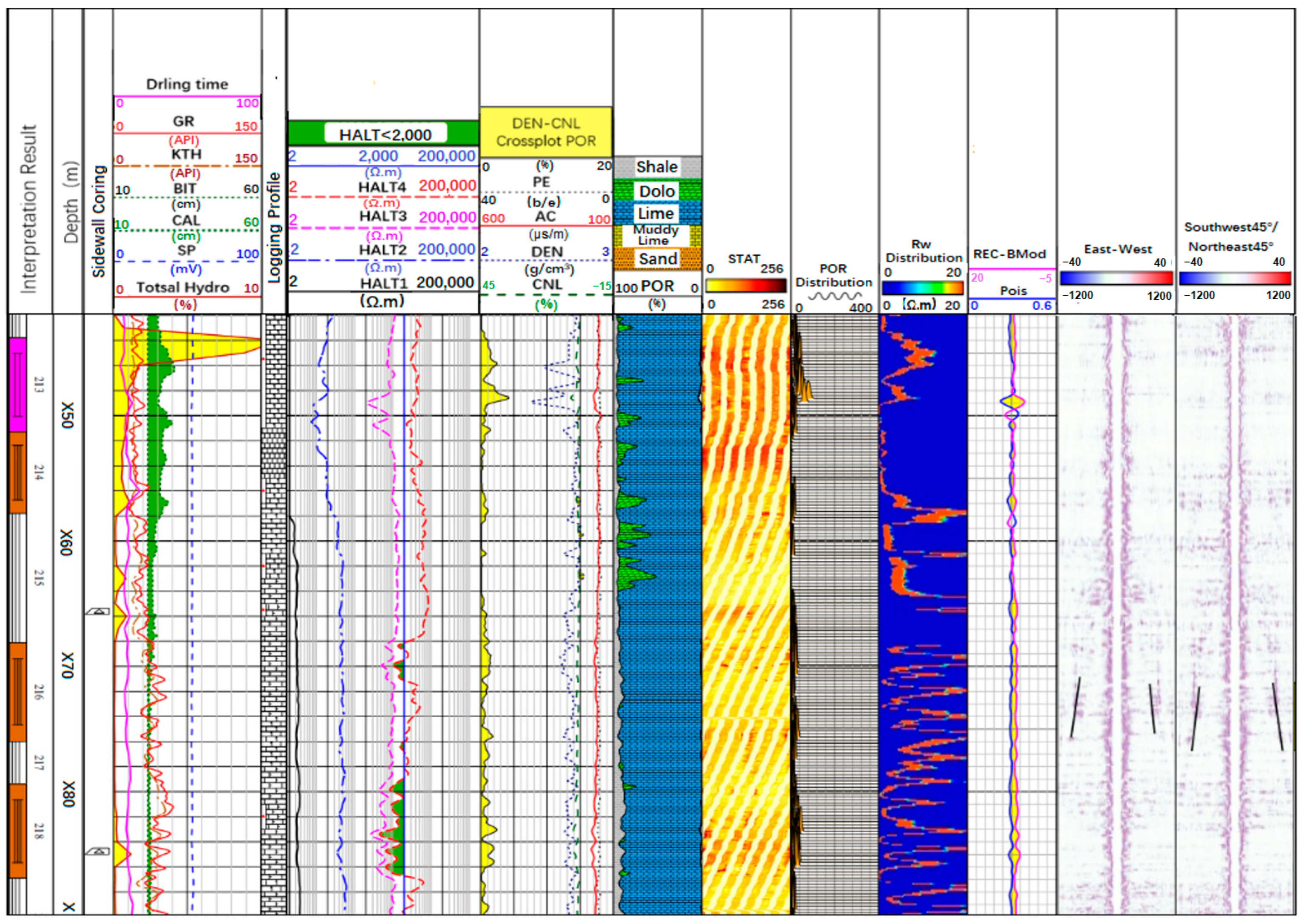Click the REC-BMod track header
This screenshot has width=1304, height=924.
[x=1010, y=254]
